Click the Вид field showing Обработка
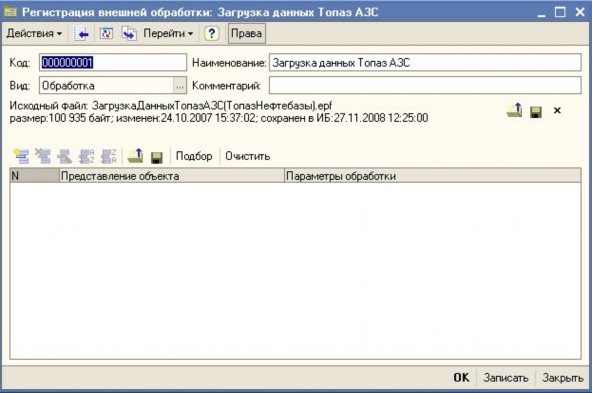The image size is (592, 393). pos(107,85)
